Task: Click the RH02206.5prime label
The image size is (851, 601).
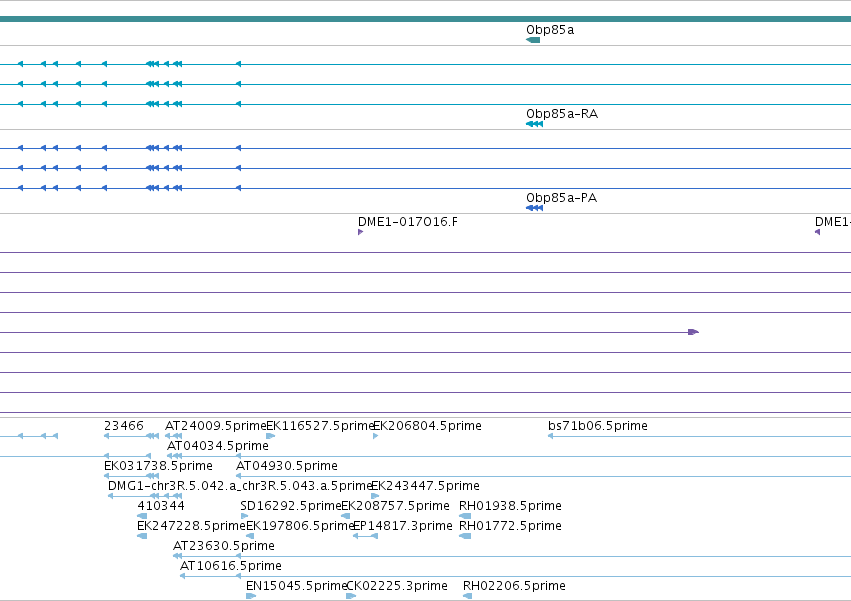Action: pos(514,586)
